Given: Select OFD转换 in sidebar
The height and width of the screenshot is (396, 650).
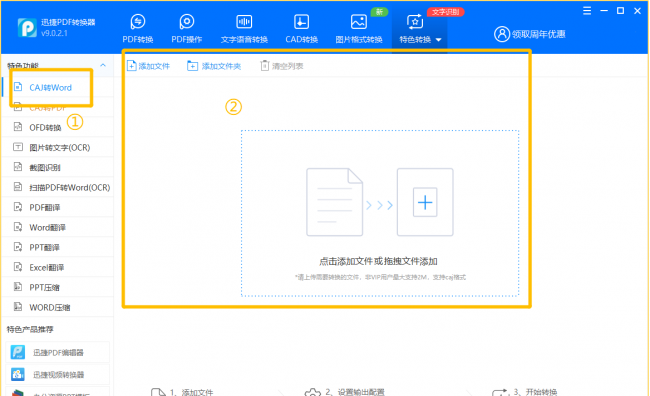Looking at the screenshot, I should tap(58, 127).
